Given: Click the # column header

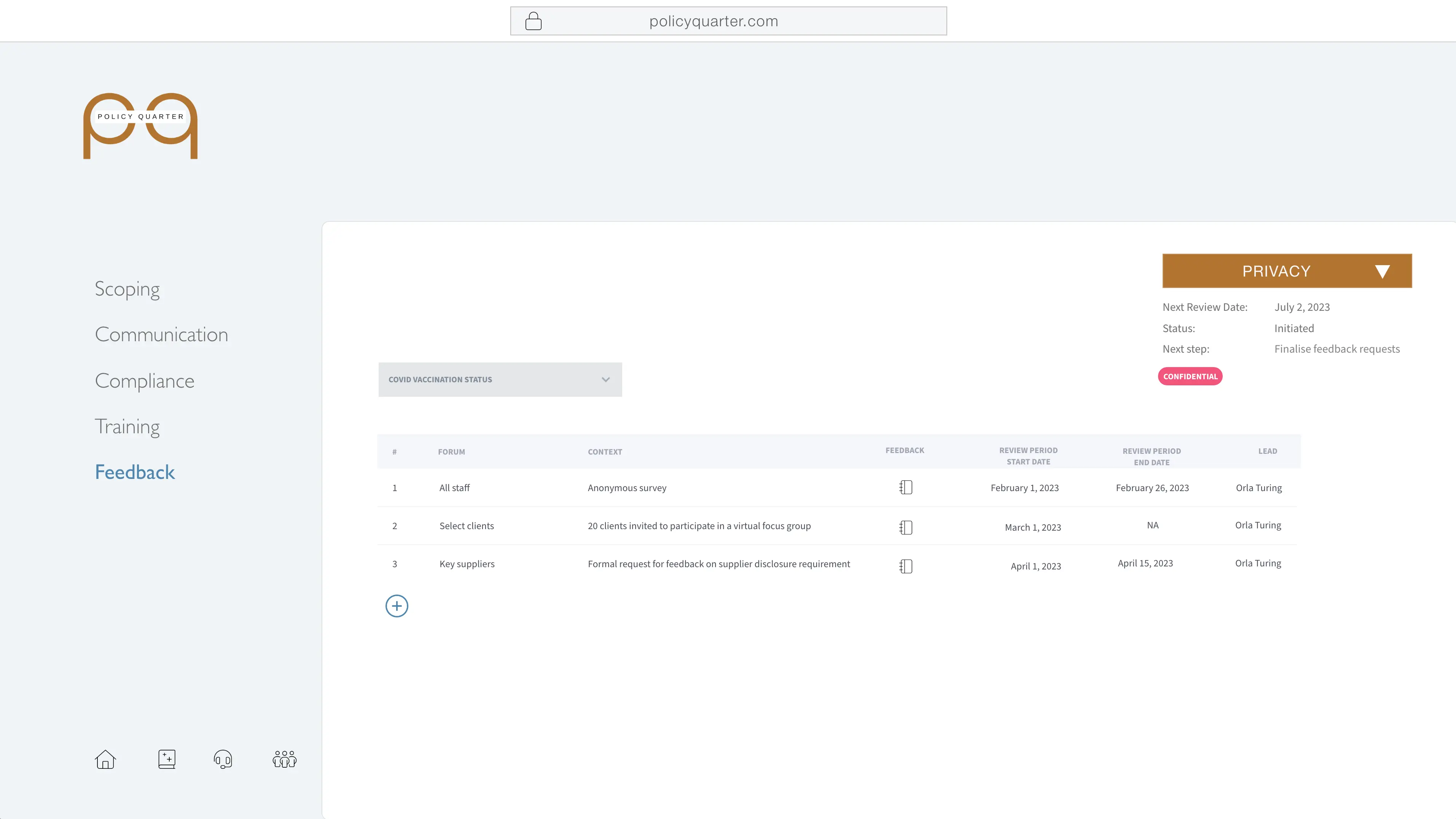Looking at the screenshot, I should coord(395,452).
